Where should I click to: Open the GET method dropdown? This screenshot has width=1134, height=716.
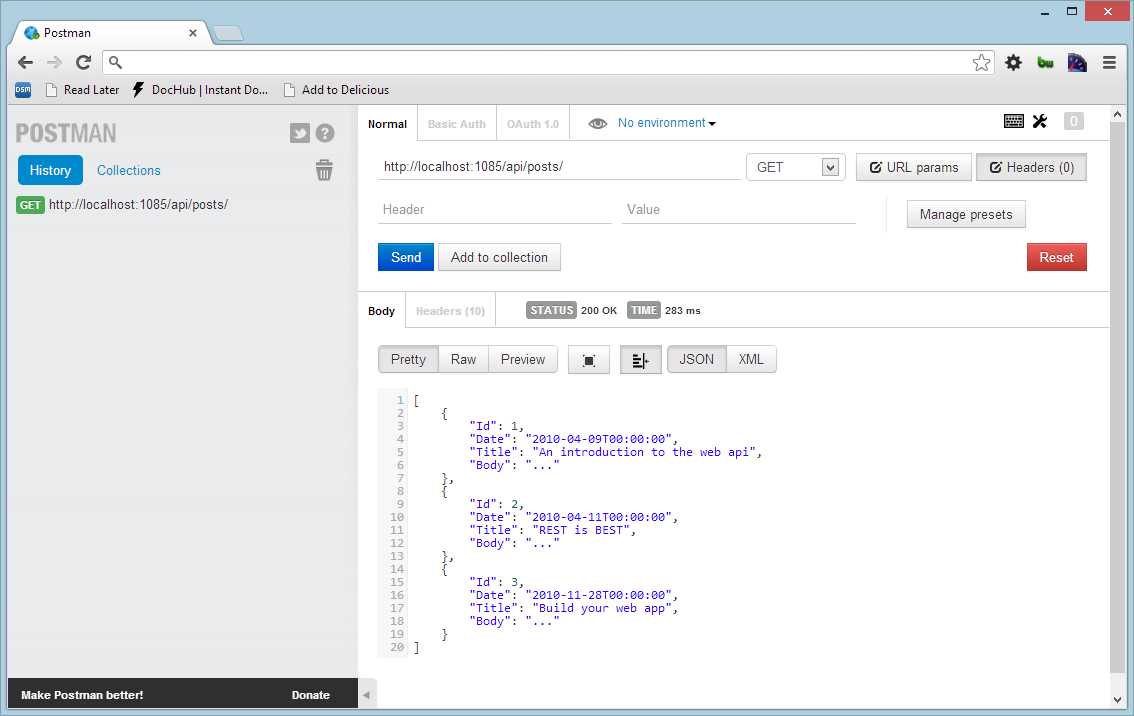point(796,167)
